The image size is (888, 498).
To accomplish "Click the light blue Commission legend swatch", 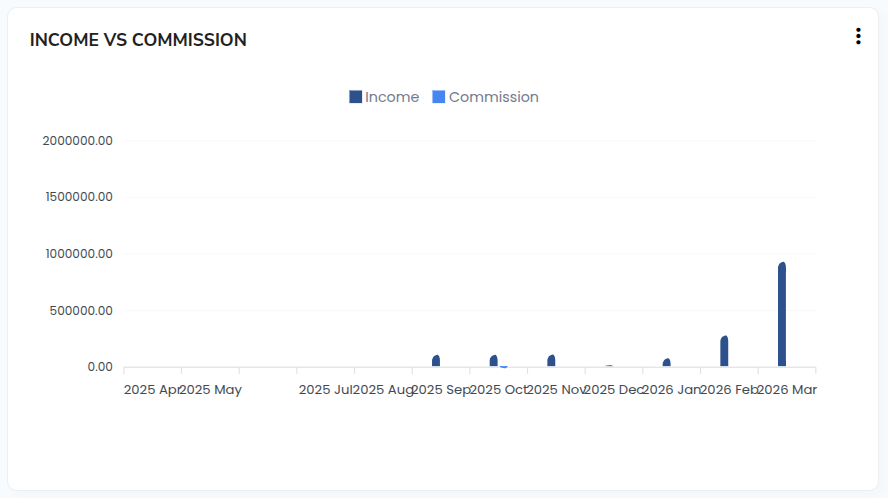I will [x=439, y=97].
